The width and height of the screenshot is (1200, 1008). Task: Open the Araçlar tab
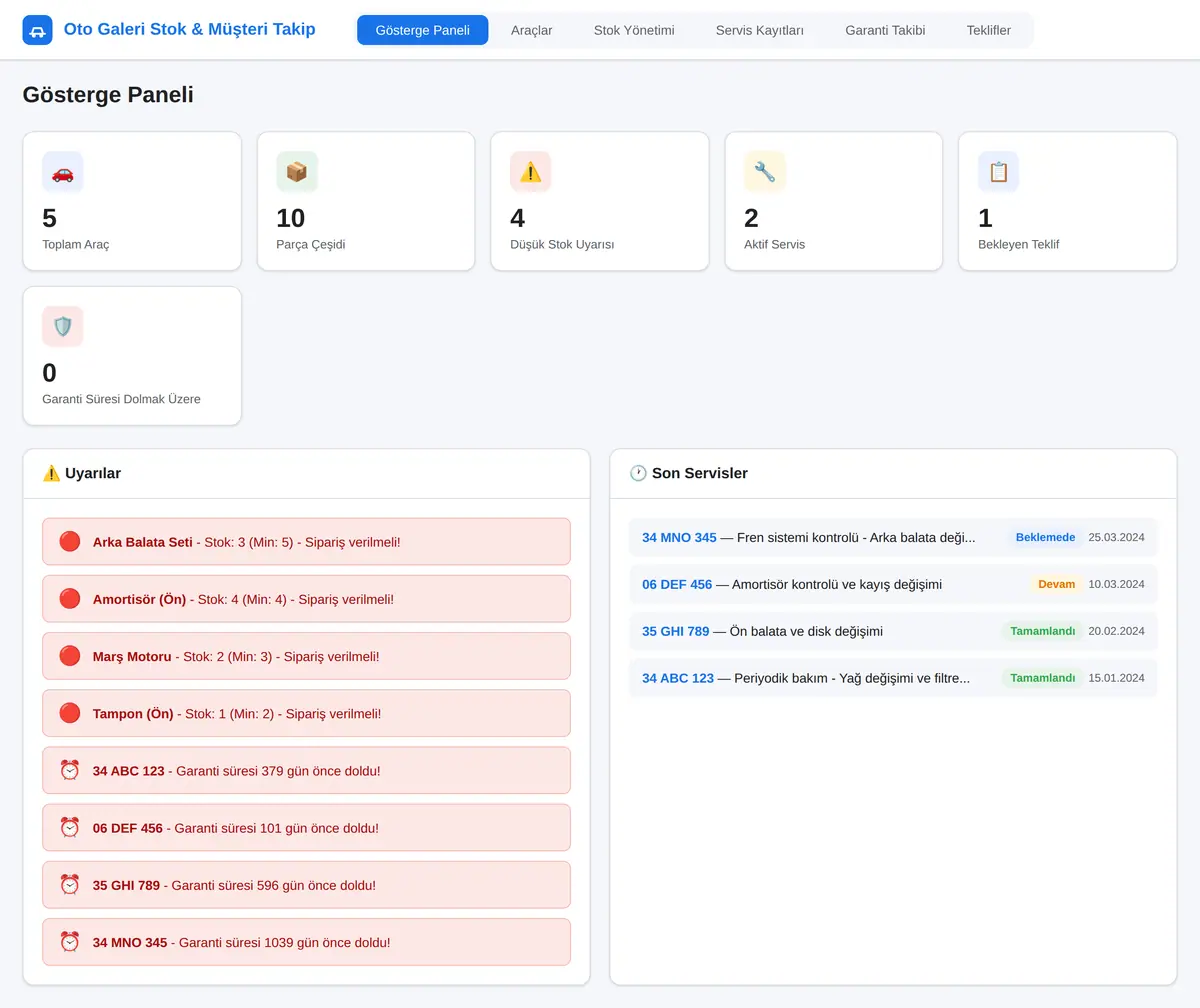coord(532,30)
